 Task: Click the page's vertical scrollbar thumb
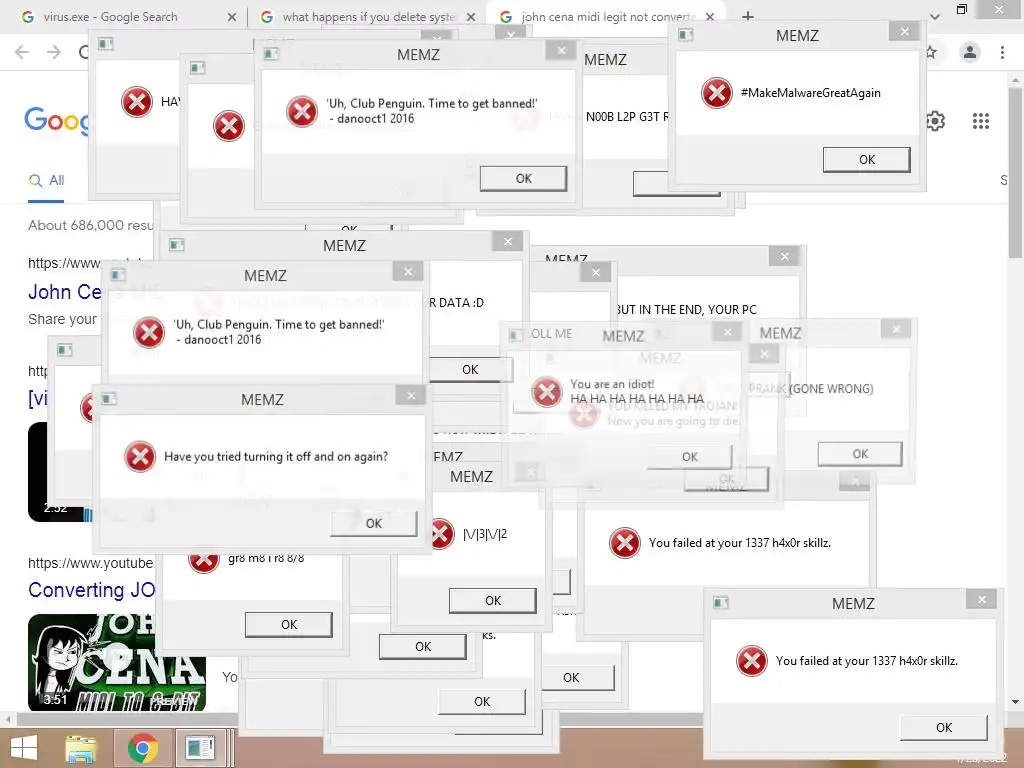pos(1015,173)
